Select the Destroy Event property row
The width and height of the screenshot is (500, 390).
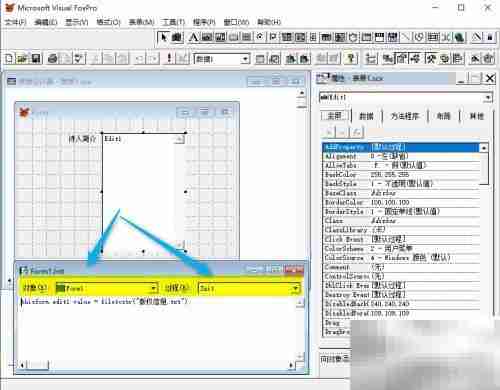pyautogui.click(x=402, y=295)
